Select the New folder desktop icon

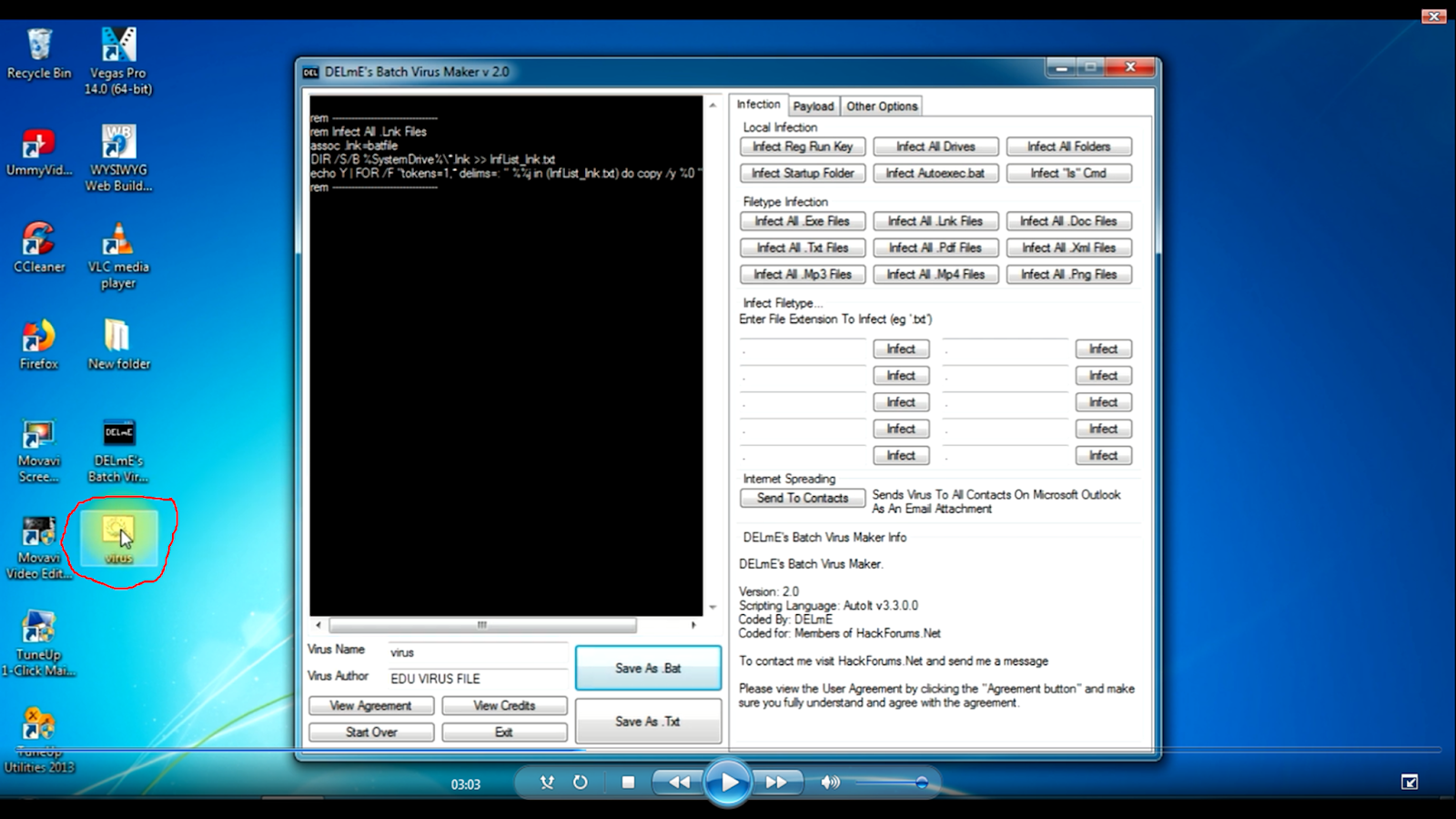tap(118, 345)
